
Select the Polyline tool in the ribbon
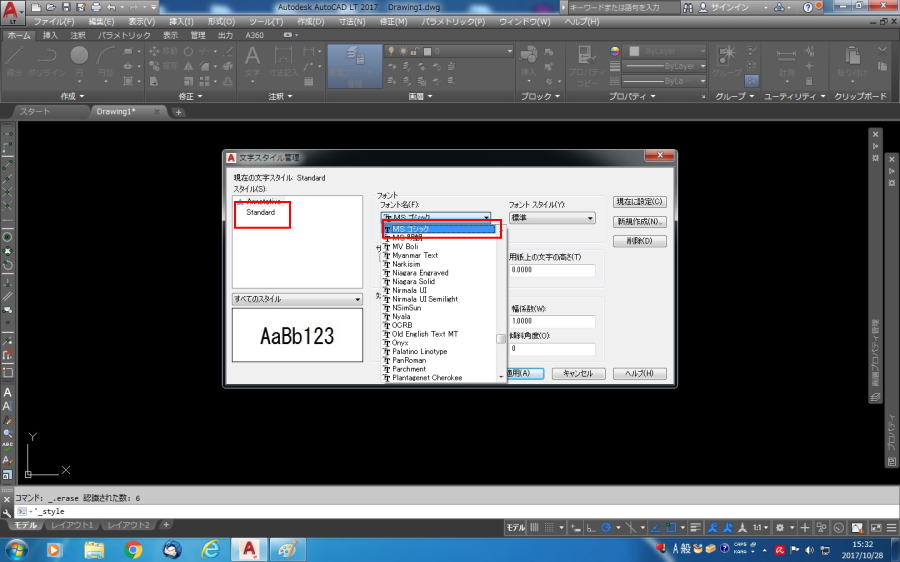click(x=47, y=62)
